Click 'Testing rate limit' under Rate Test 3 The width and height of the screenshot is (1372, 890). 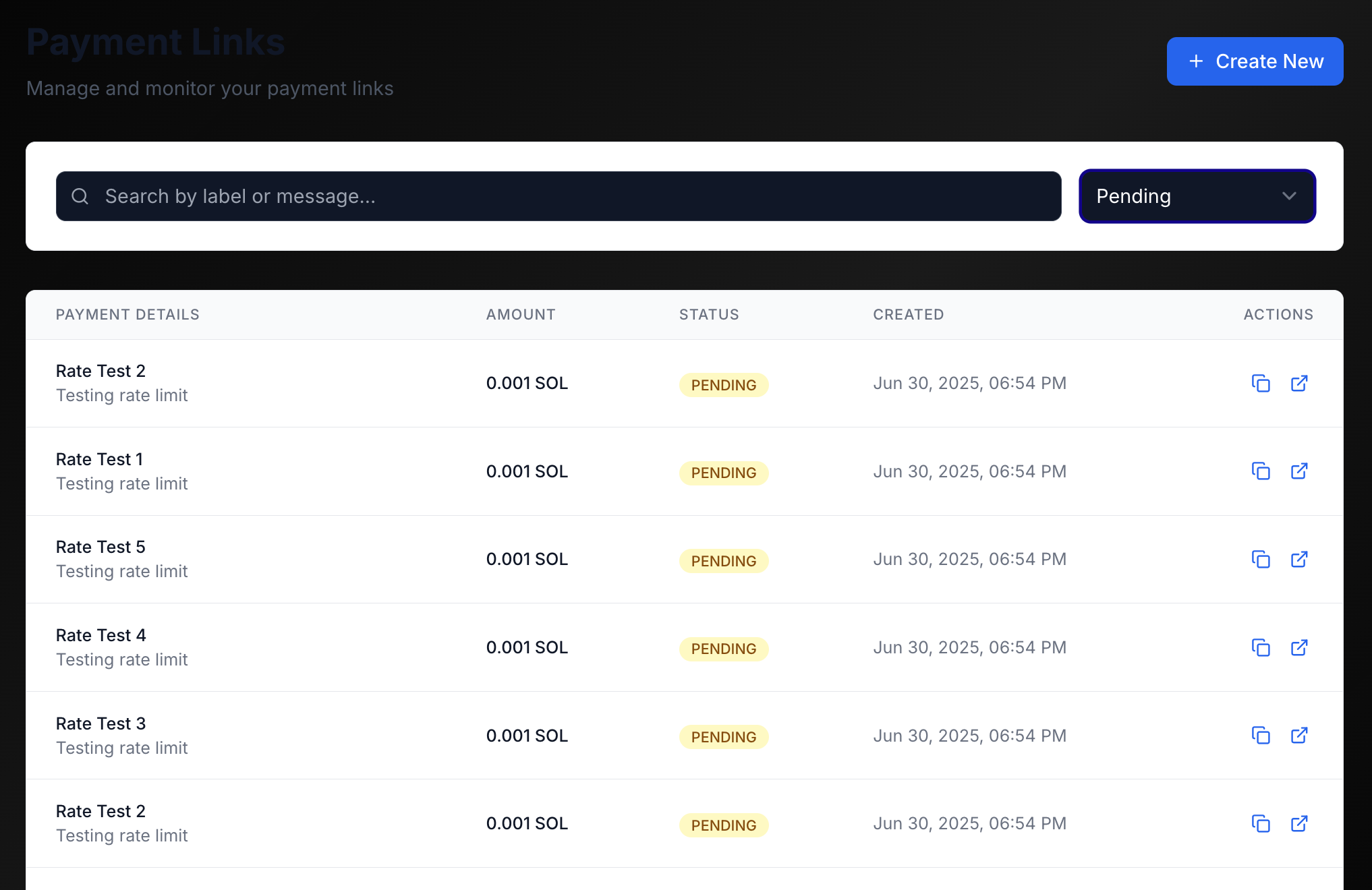pyautogui.click(x=121, y=748)
